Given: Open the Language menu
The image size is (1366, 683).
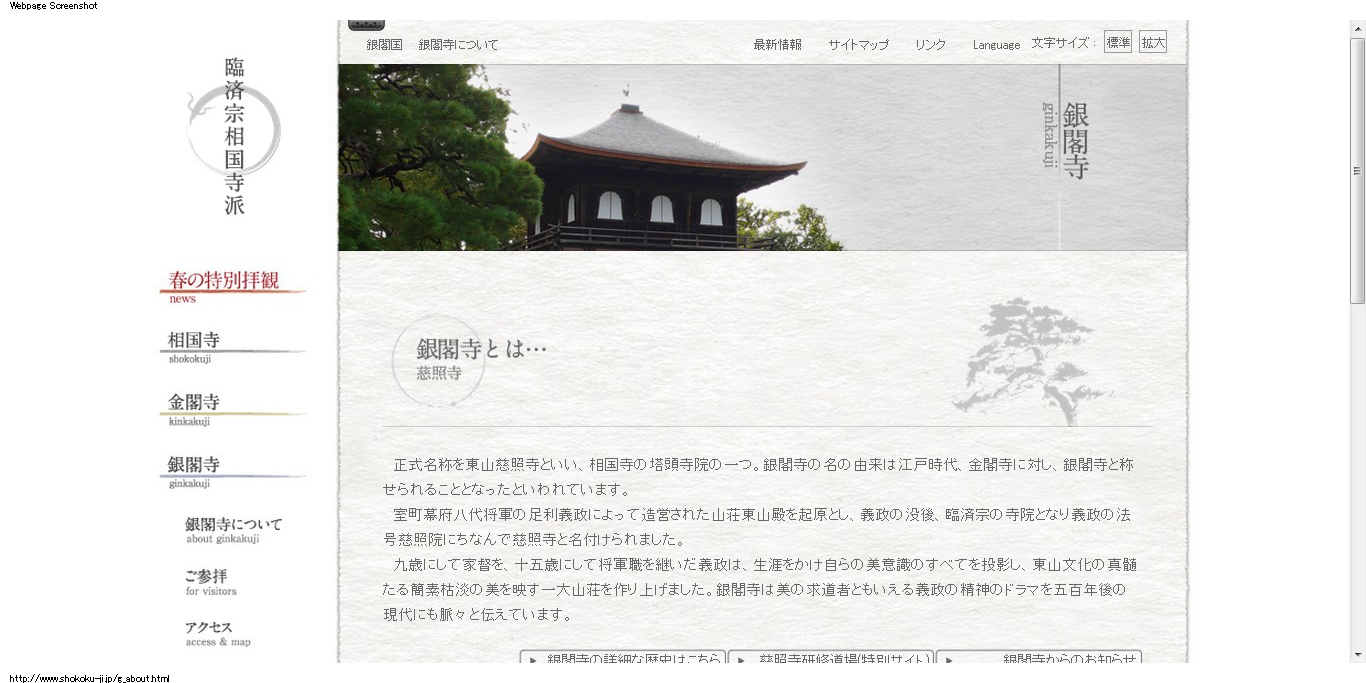Looking at the screenshot, I should (x=996, y=45).
